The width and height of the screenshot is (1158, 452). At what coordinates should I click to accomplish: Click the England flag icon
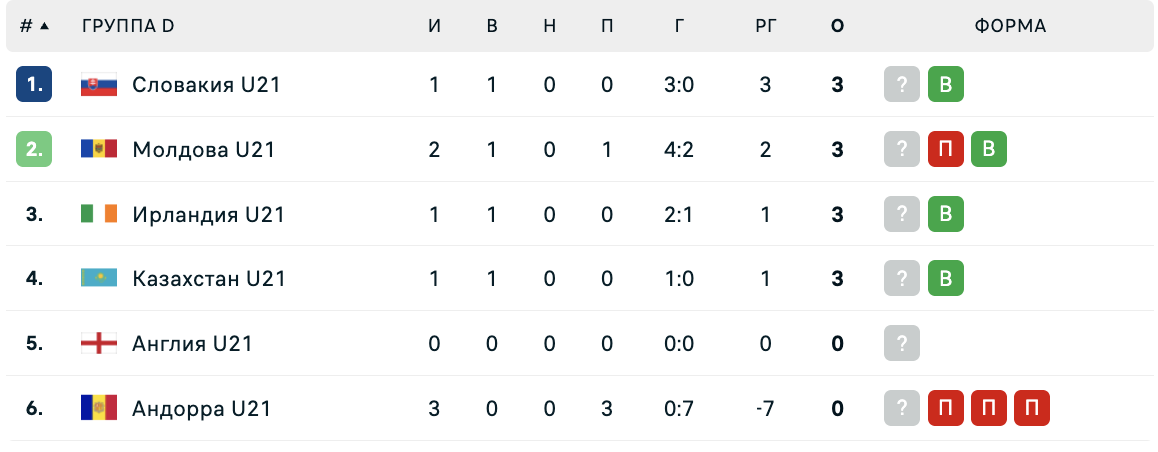tap(99, 343)
